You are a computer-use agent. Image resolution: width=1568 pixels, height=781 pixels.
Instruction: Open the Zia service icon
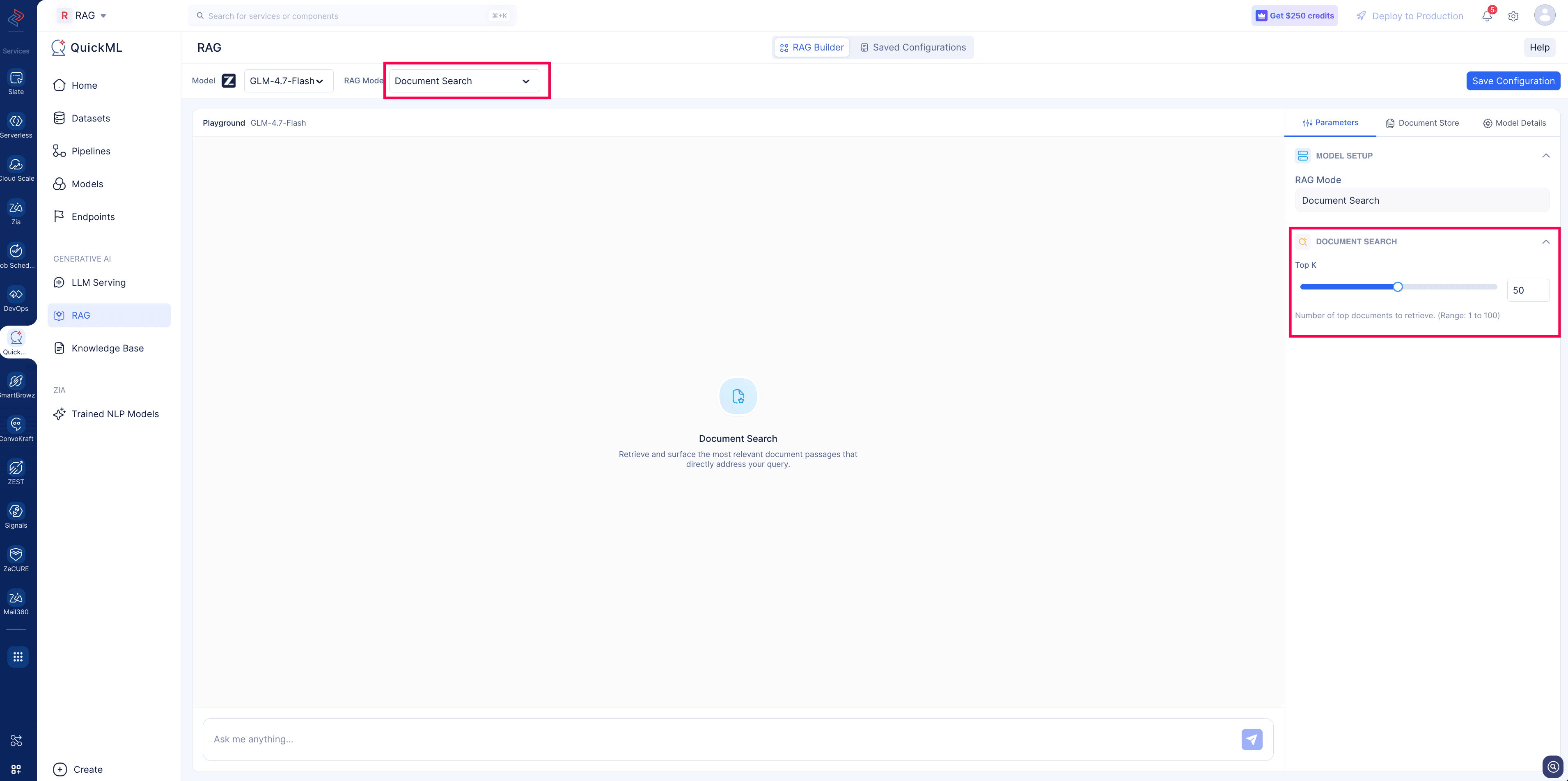[16, 208]
